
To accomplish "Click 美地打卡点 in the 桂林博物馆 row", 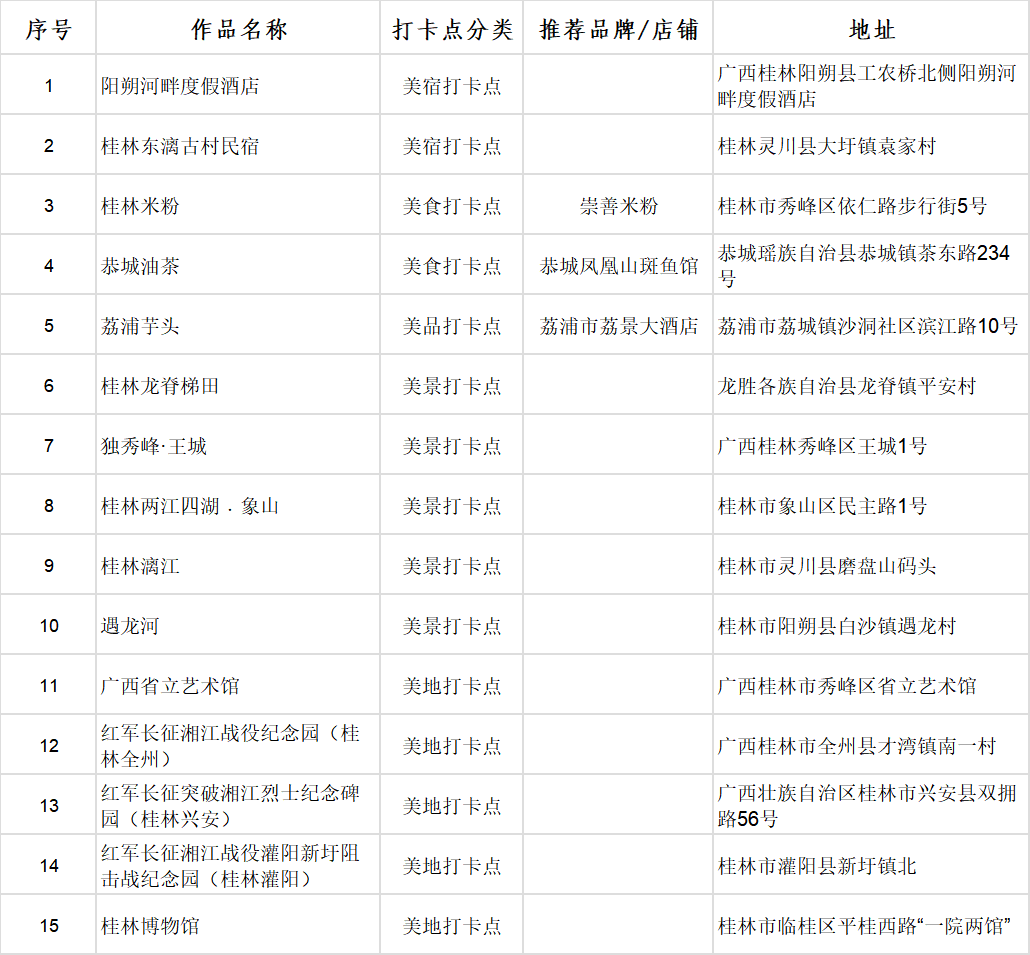I will [x=452, y=925].
